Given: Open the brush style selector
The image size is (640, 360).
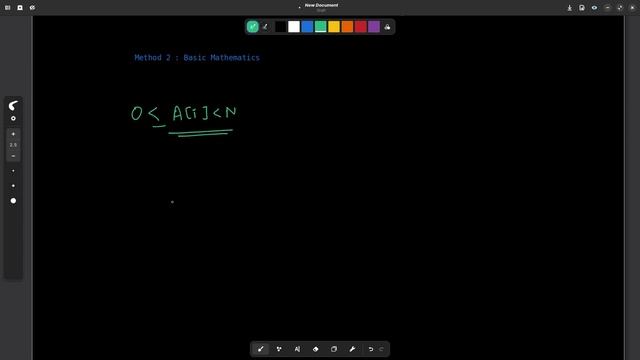Looking at the screenshot, I should coord(13,106).
